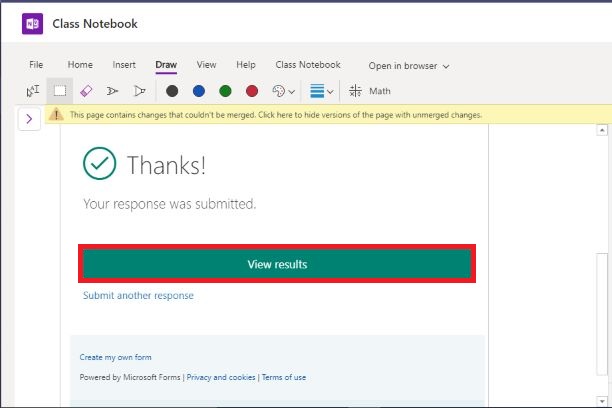Image resolution: width=612 pixels, height=408 pixels.
Task: Select the rectangle selection tool
Action: point(60,91)
